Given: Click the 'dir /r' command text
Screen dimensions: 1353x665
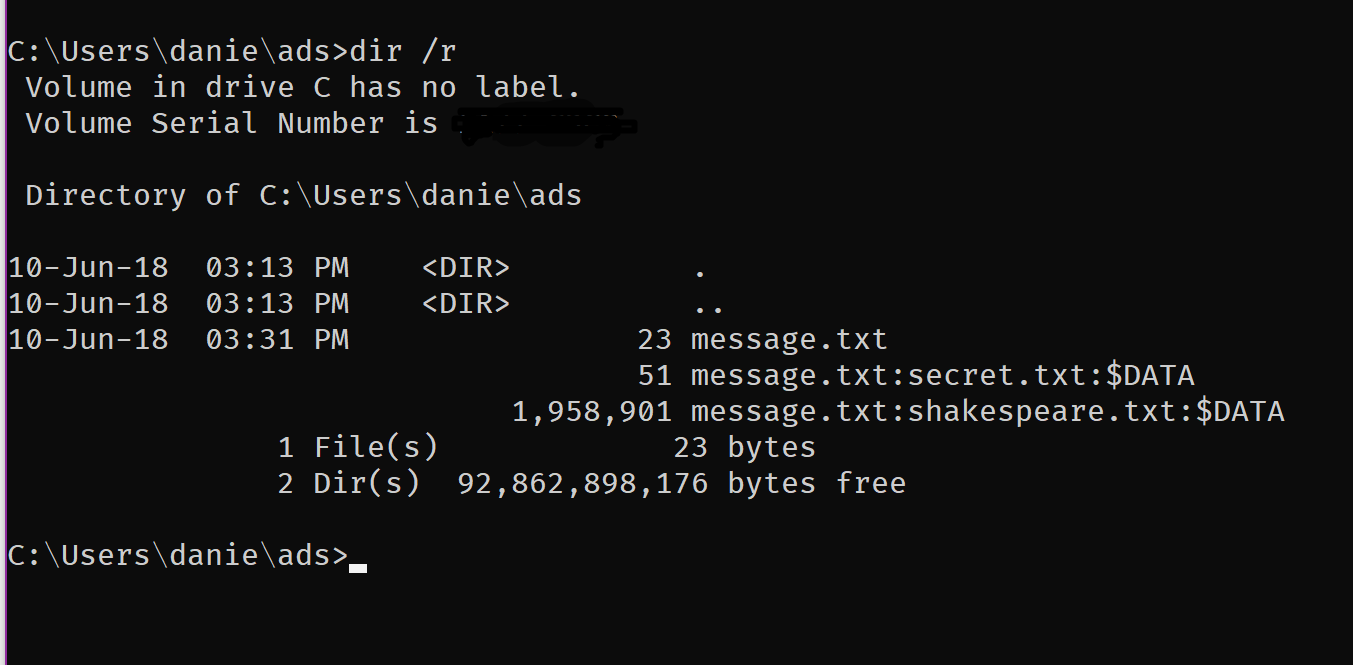Looking at the screenshot, I should pos(402,52).
